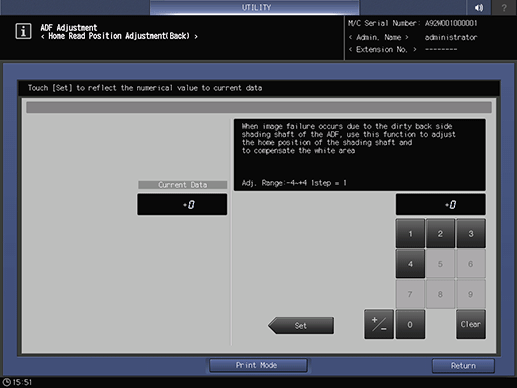Go back with the Return button

click(x=463, y=366)
